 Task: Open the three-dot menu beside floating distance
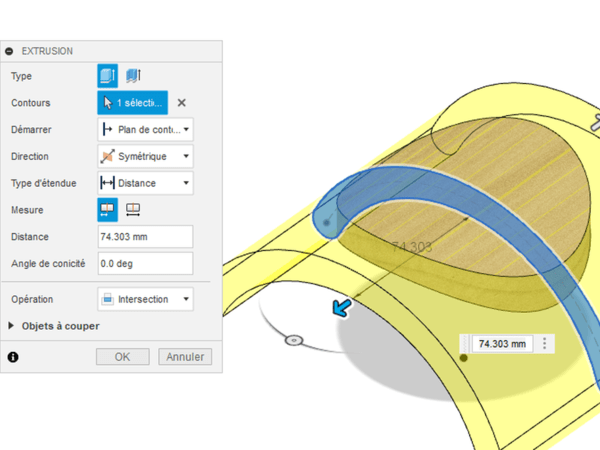click(x=545, y=344)
